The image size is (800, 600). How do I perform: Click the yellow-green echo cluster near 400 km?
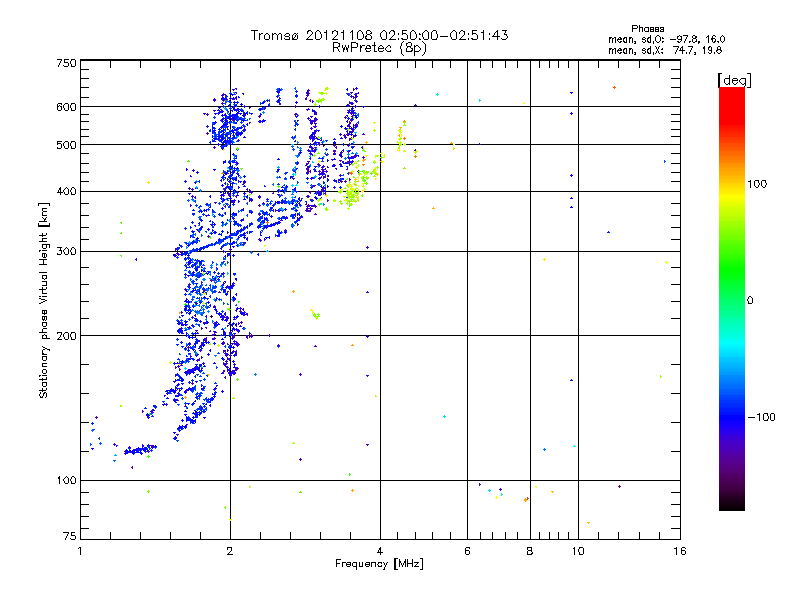point(353,193)
